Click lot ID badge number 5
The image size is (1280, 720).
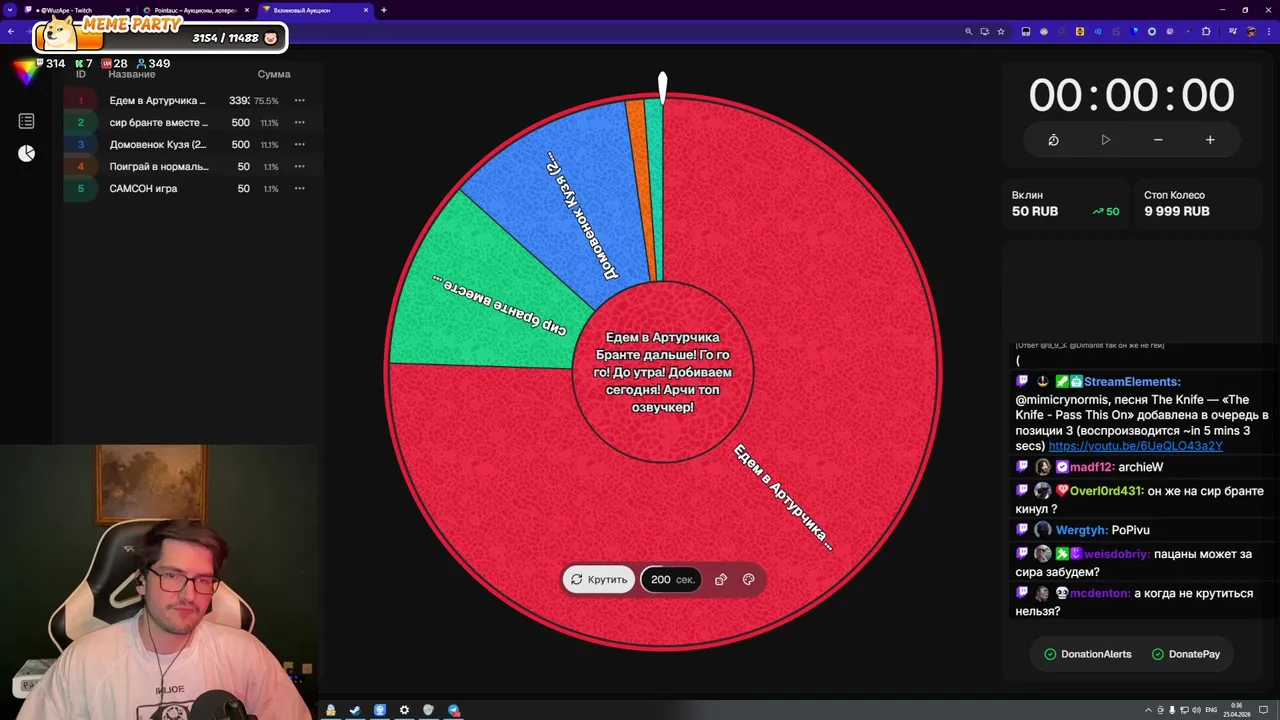pos(81,189)
